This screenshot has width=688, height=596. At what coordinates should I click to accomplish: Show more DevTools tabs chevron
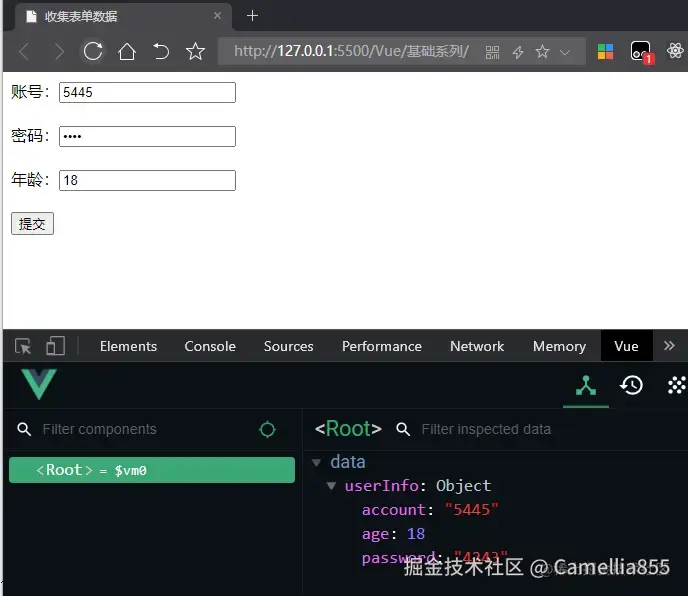(x=669, y=346)
